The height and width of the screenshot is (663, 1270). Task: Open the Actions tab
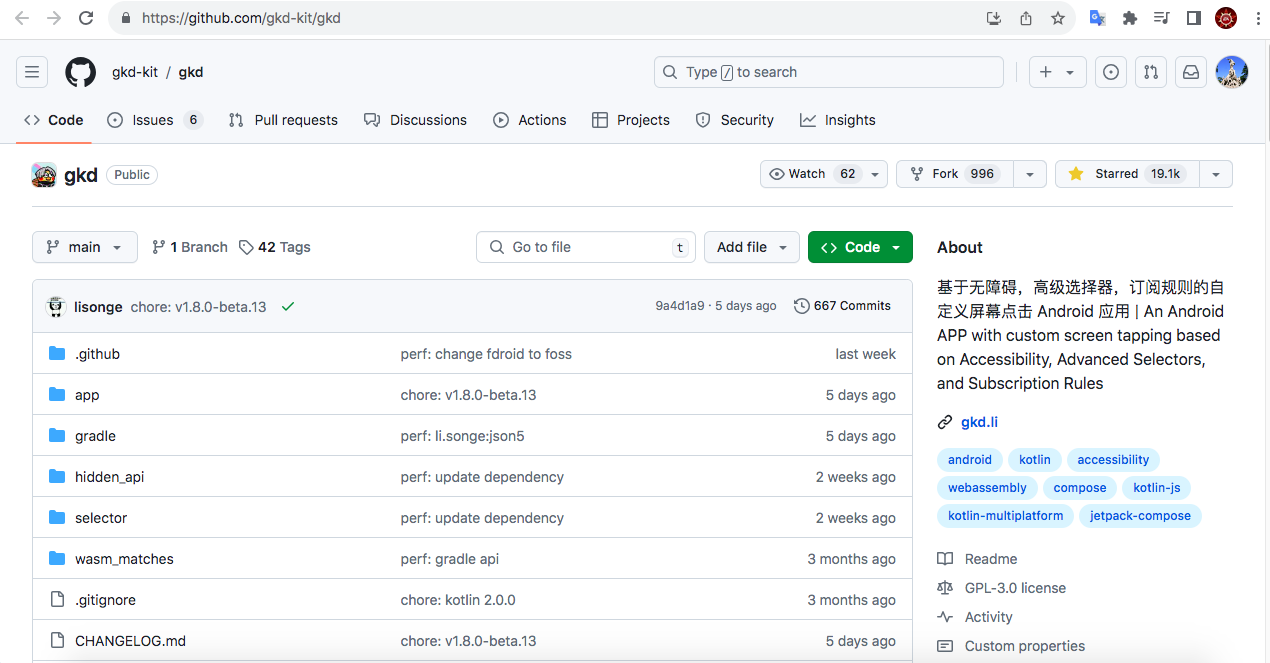click(x=530, y=120)
